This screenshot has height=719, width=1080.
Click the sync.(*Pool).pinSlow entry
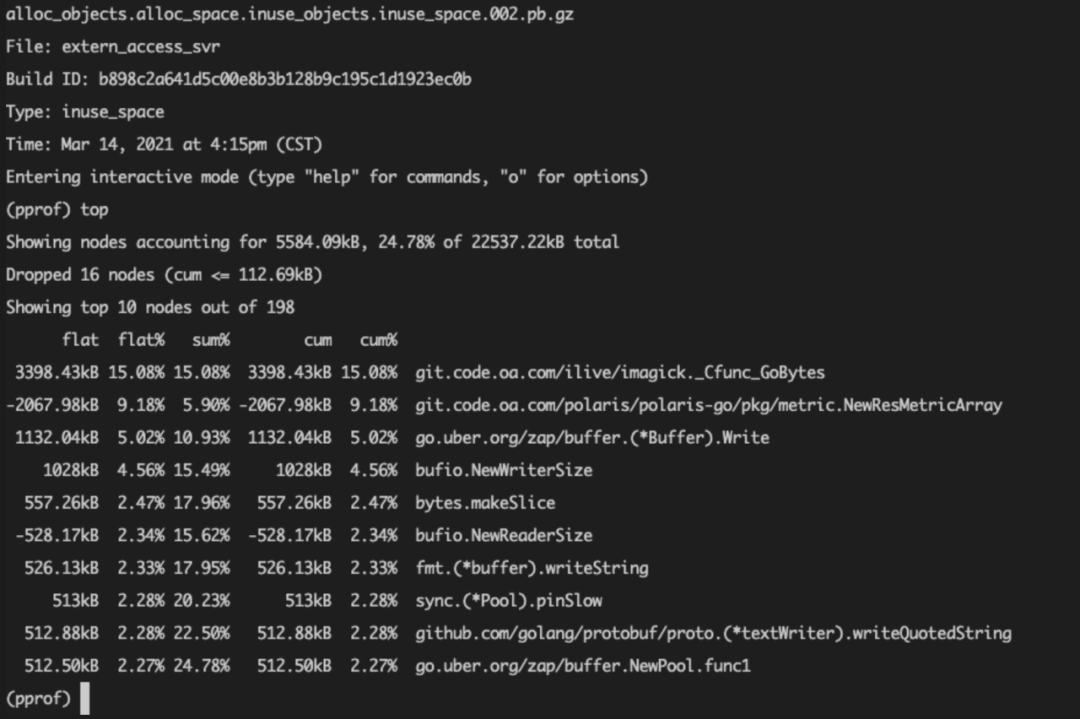tap(509, 601)
